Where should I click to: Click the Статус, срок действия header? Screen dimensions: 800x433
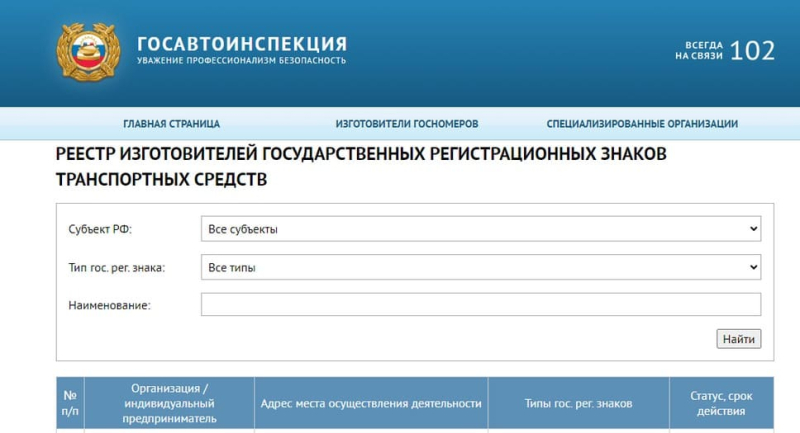721,403
